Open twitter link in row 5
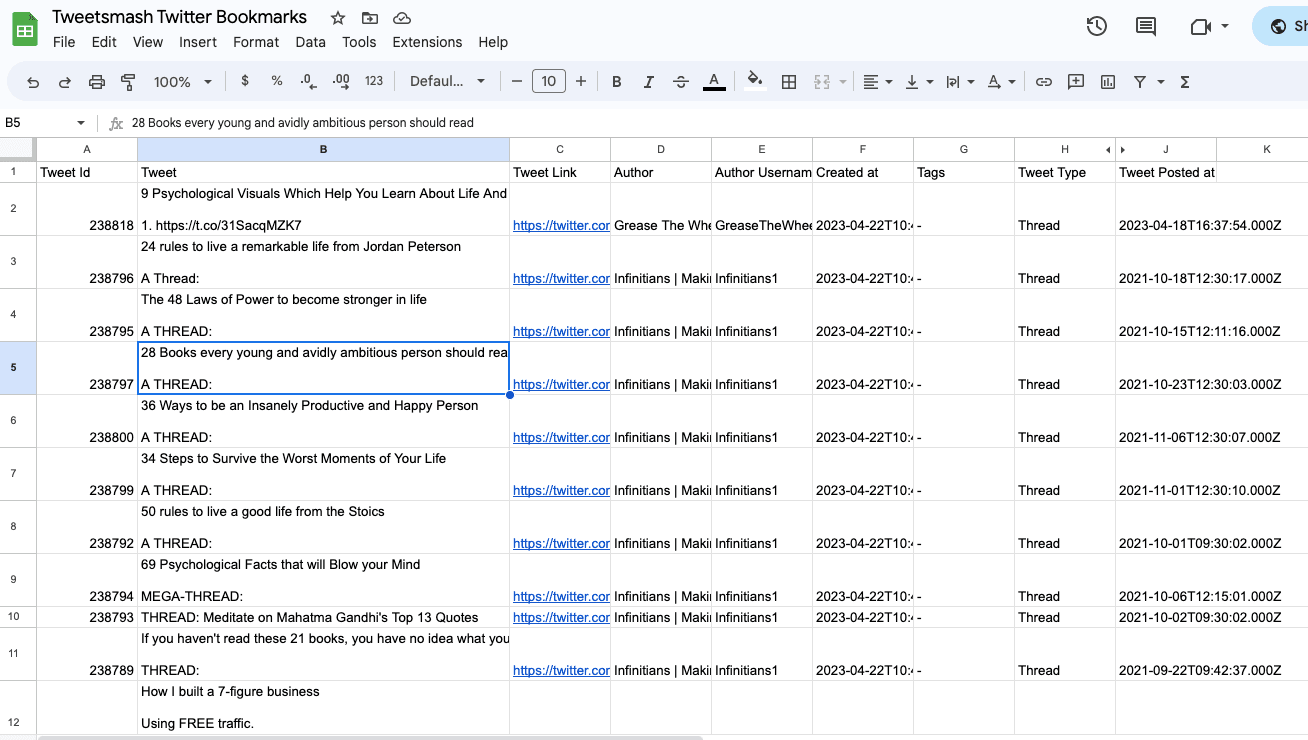Screen dimensions: 1308x740 (561, 385)
